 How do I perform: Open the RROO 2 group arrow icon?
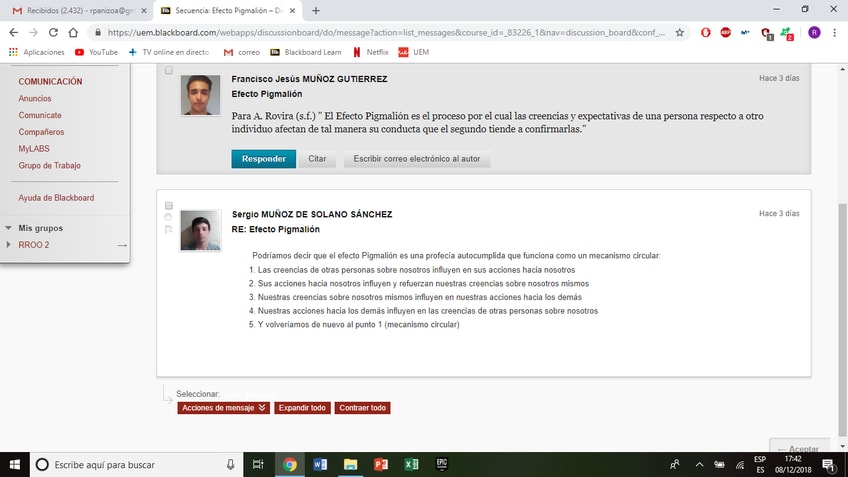(x=122, y=245)
